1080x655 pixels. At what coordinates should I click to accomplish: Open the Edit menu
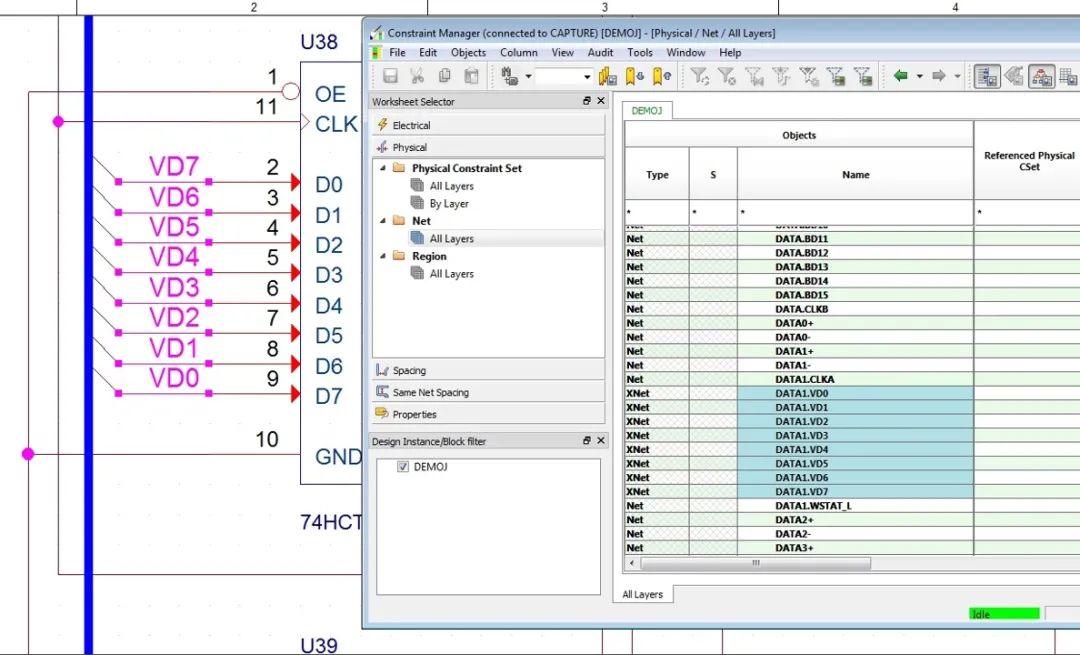(x=428, y=52)
